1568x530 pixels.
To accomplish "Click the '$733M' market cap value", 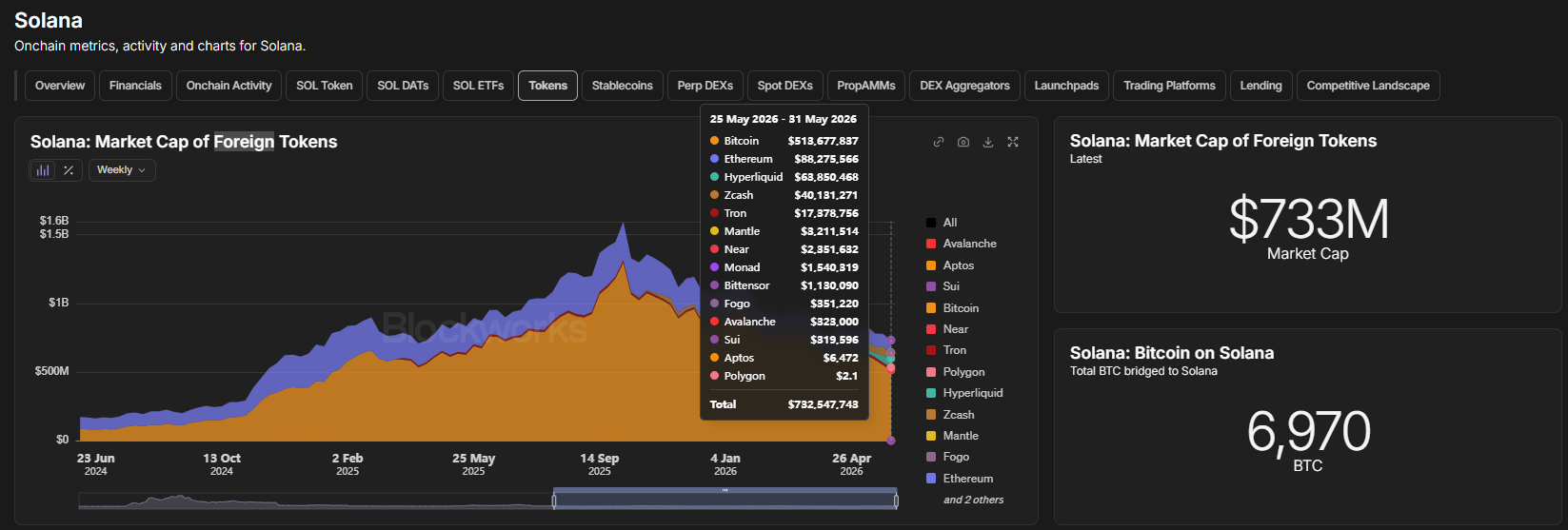I will [x=1308, y=219].
